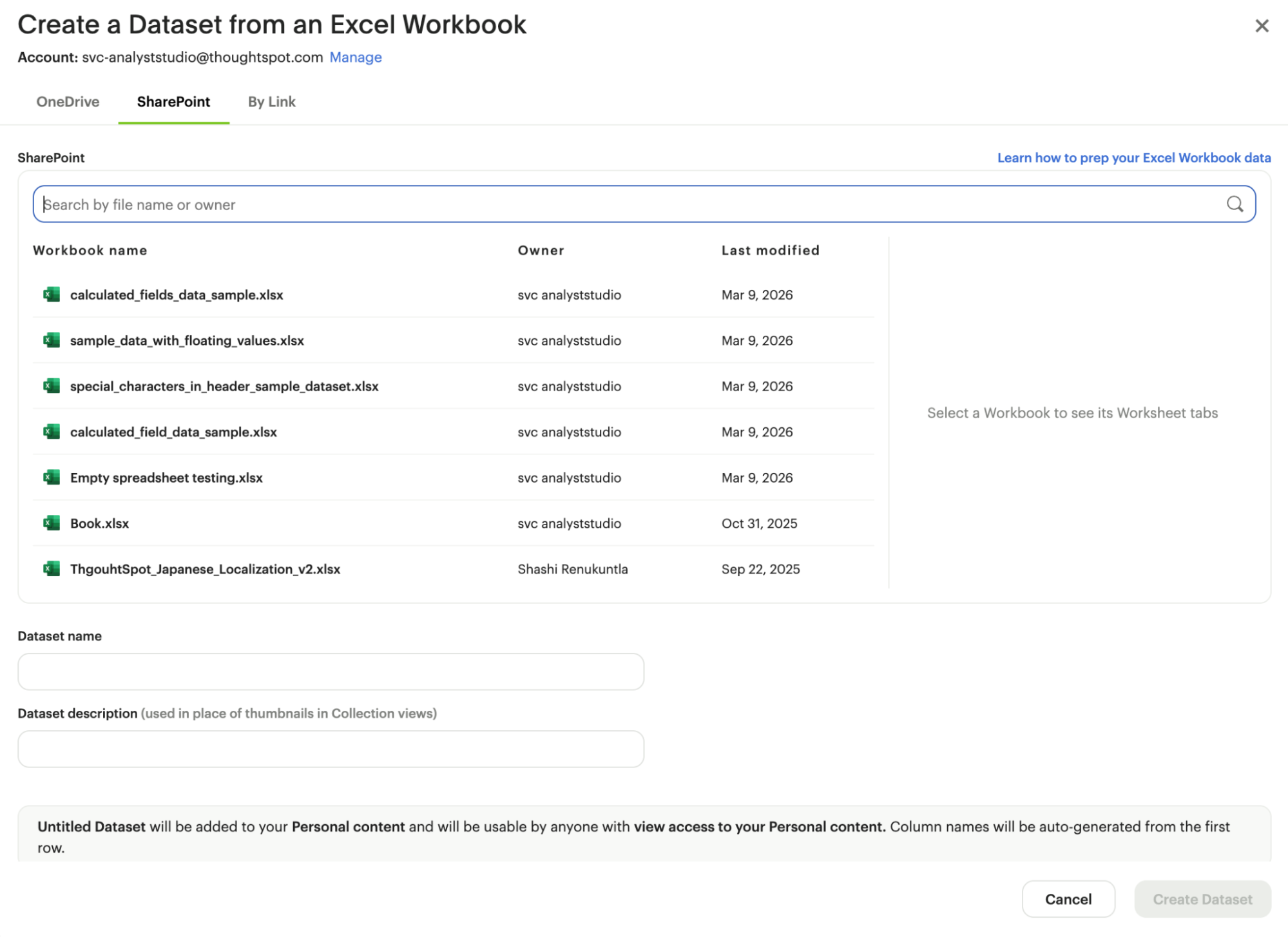This screenshot has width=1288, height=937.
Task: Click the Excel icon beside special_characters_in_header_sample_dataset.xlsx
Action: [x=52, y=386]
